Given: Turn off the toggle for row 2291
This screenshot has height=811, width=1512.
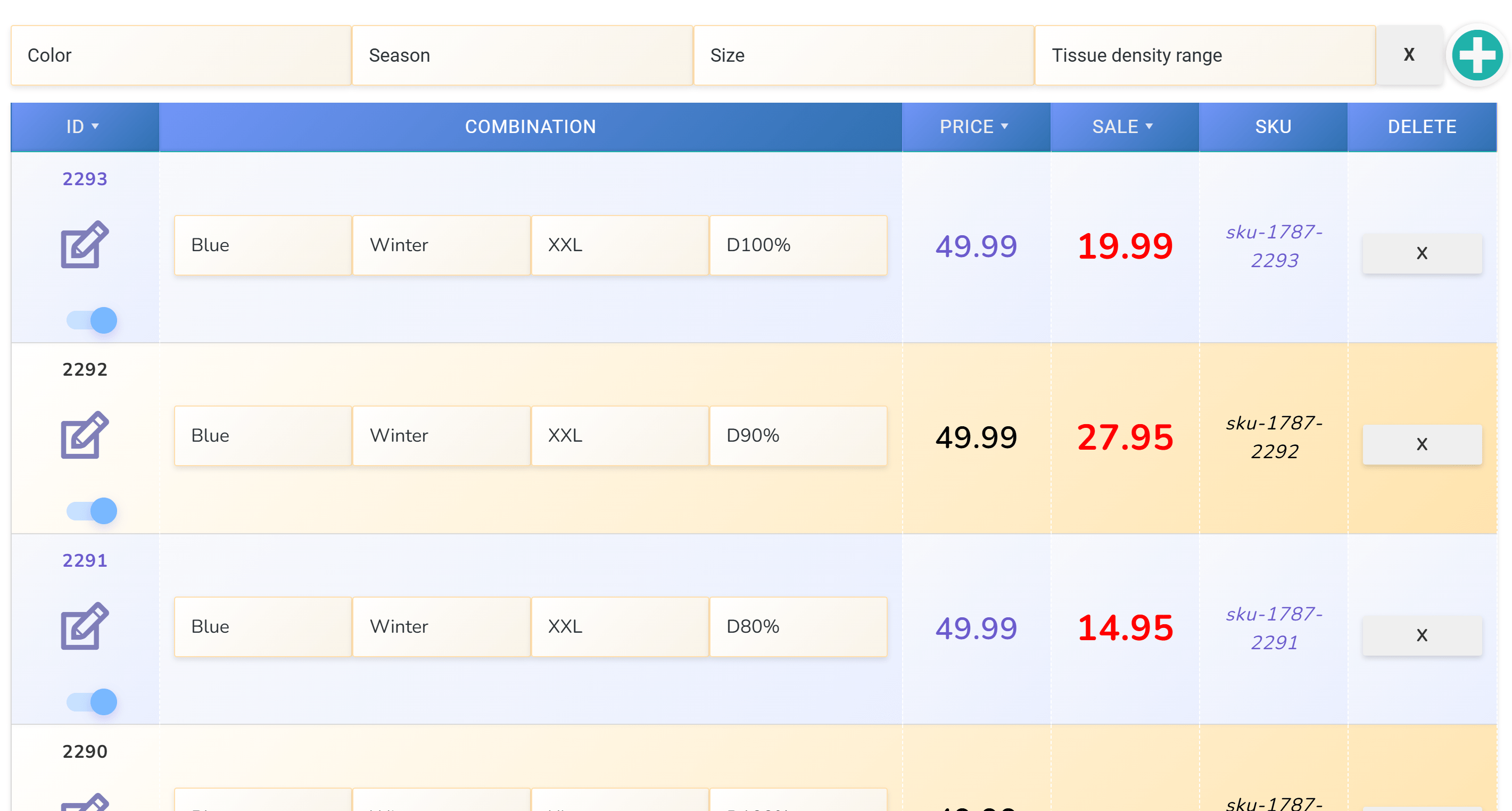Looking at the screenshot, I should coord(92,702).
